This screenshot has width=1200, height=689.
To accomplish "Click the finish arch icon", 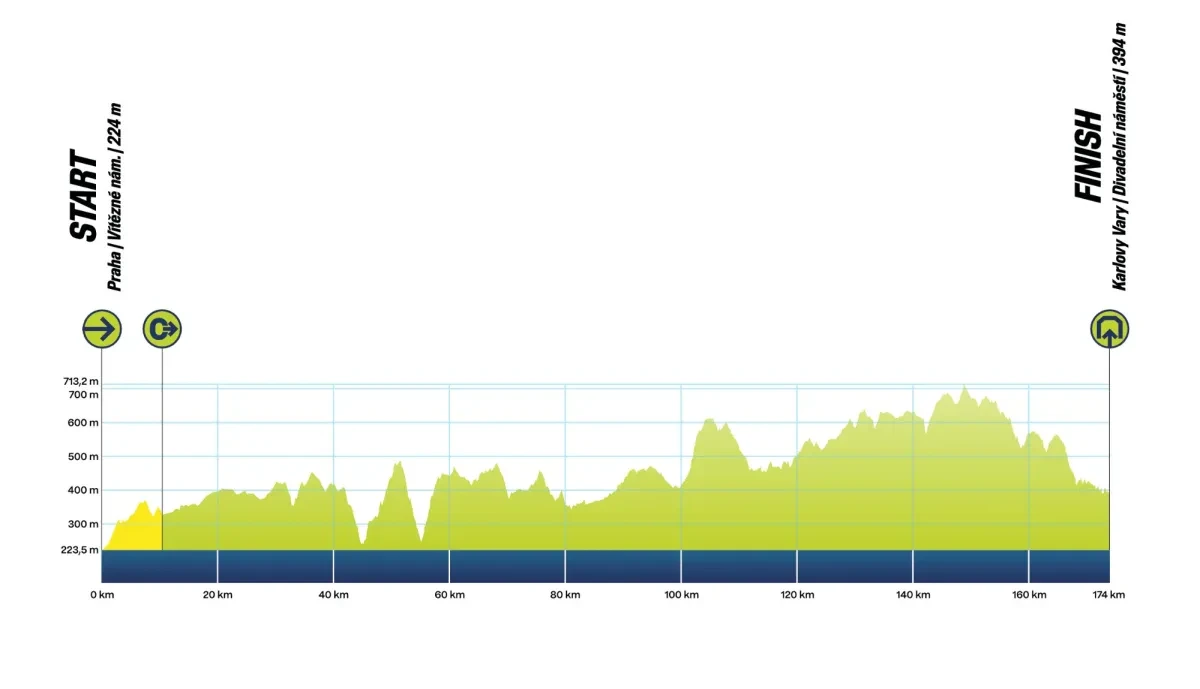I will [1109, 328].
